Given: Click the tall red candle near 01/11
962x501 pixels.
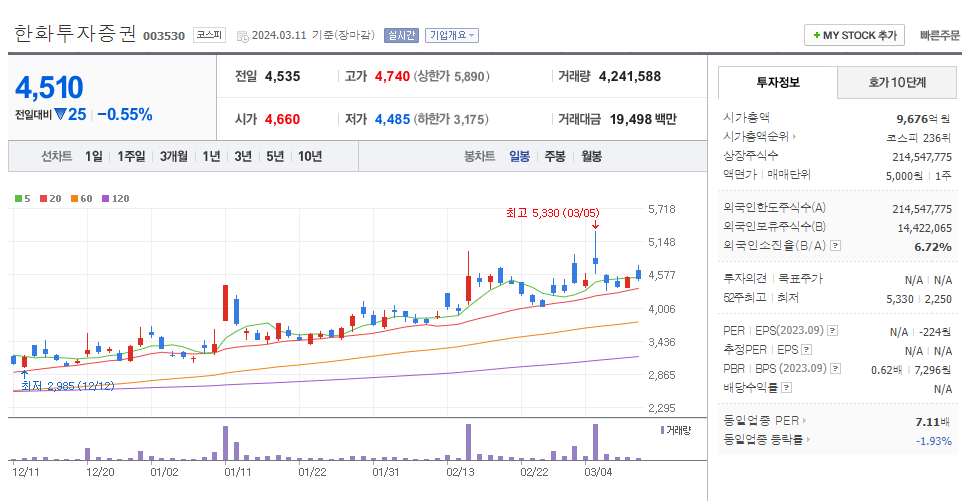Looking at the screenshot, I should [x=226, y=303].
